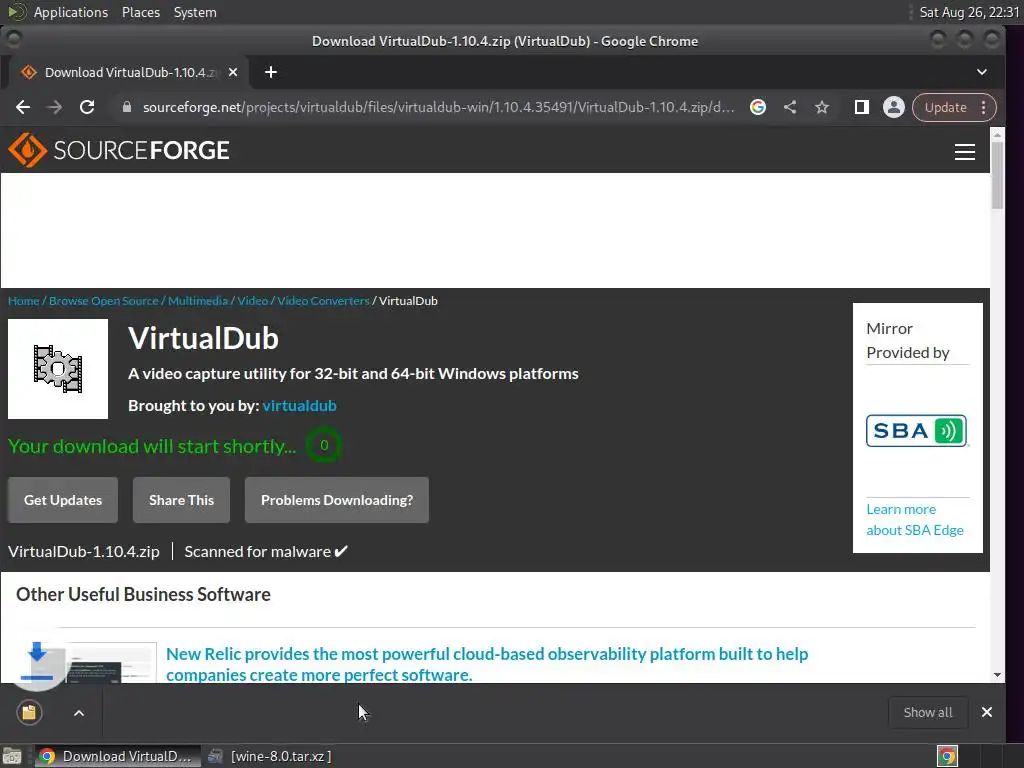Click the page vertical scrollbar thumb

[997, 174]
